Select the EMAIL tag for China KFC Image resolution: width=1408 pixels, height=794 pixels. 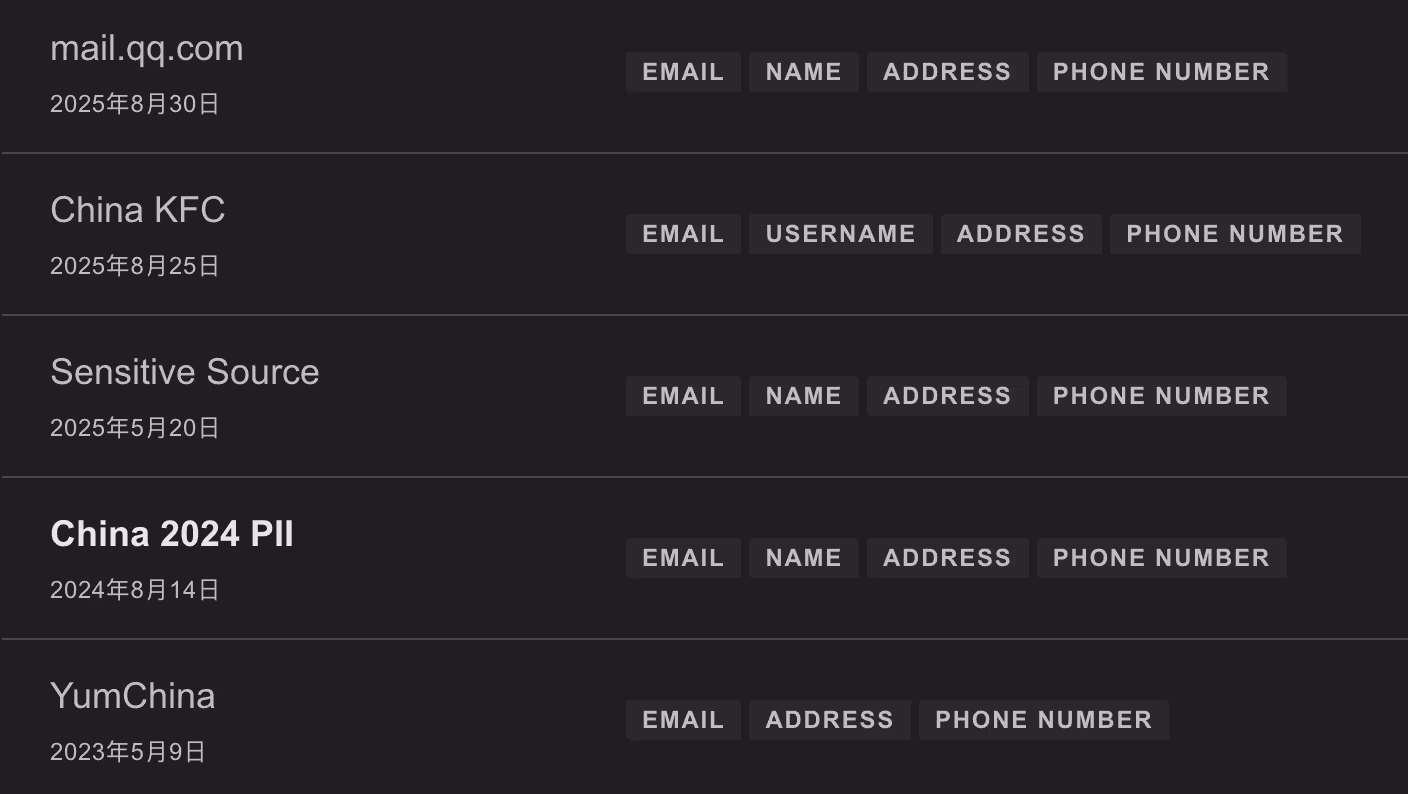coord(683,234)
